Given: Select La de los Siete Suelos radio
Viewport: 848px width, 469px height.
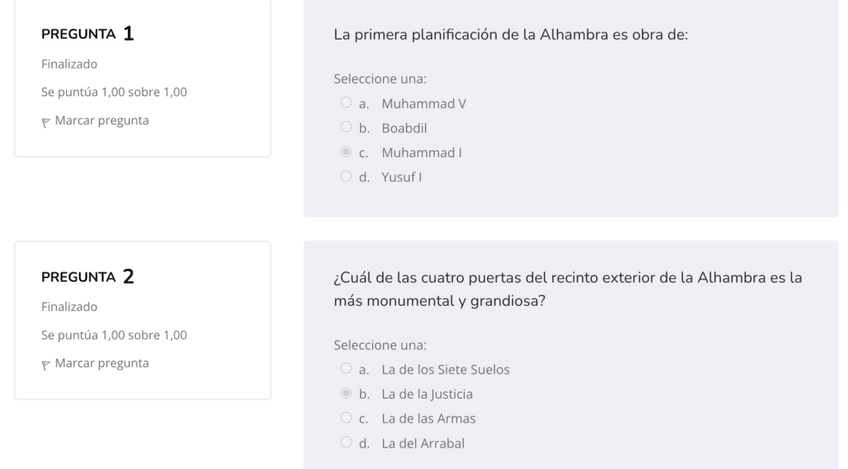Looking at the screenshot, I should pyautogui.click(x=346, y=369).
